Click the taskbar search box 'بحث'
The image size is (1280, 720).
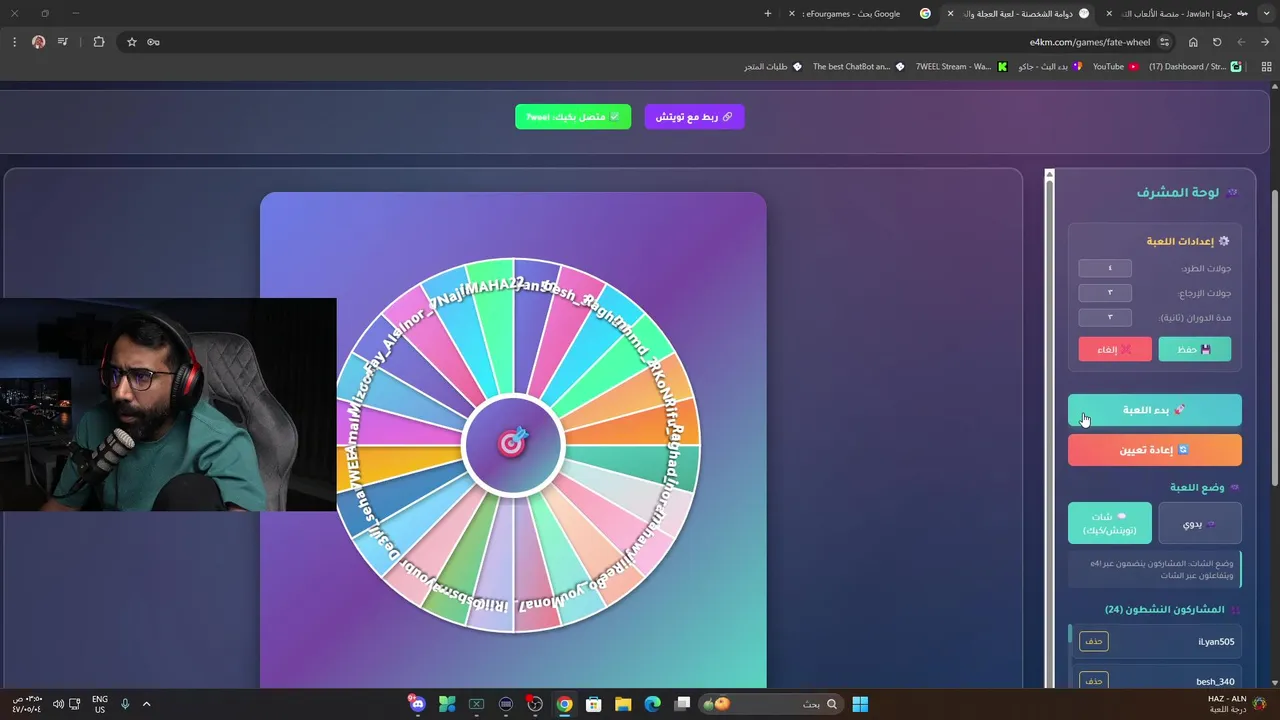click(x=770, y=704)
